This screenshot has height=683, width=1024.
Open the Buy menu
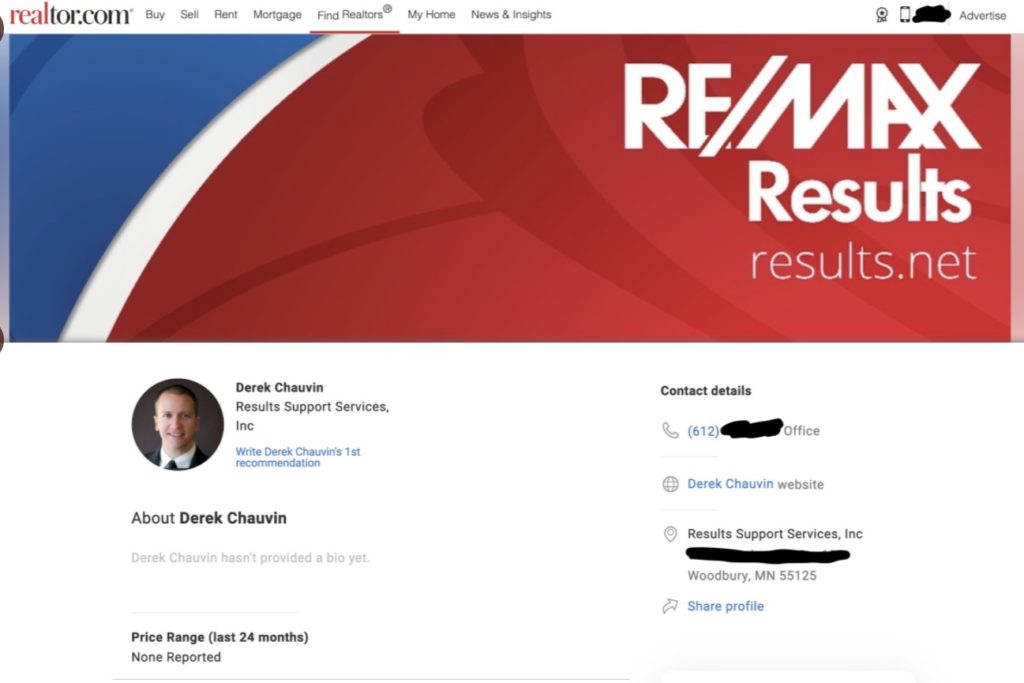tap(155, 15)
